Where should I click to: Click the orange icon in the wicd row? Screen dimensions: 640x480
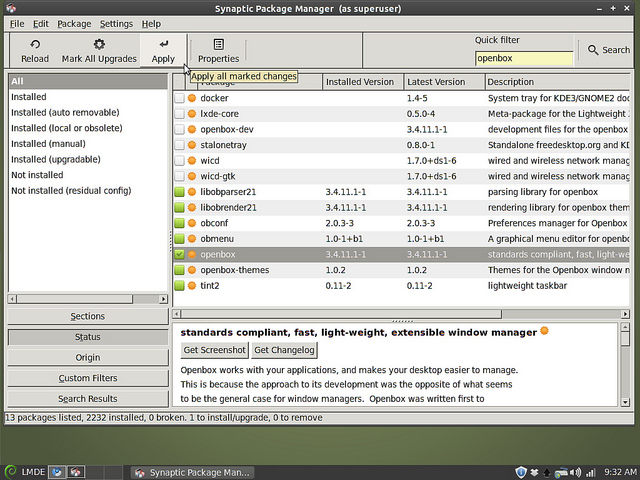192,160
